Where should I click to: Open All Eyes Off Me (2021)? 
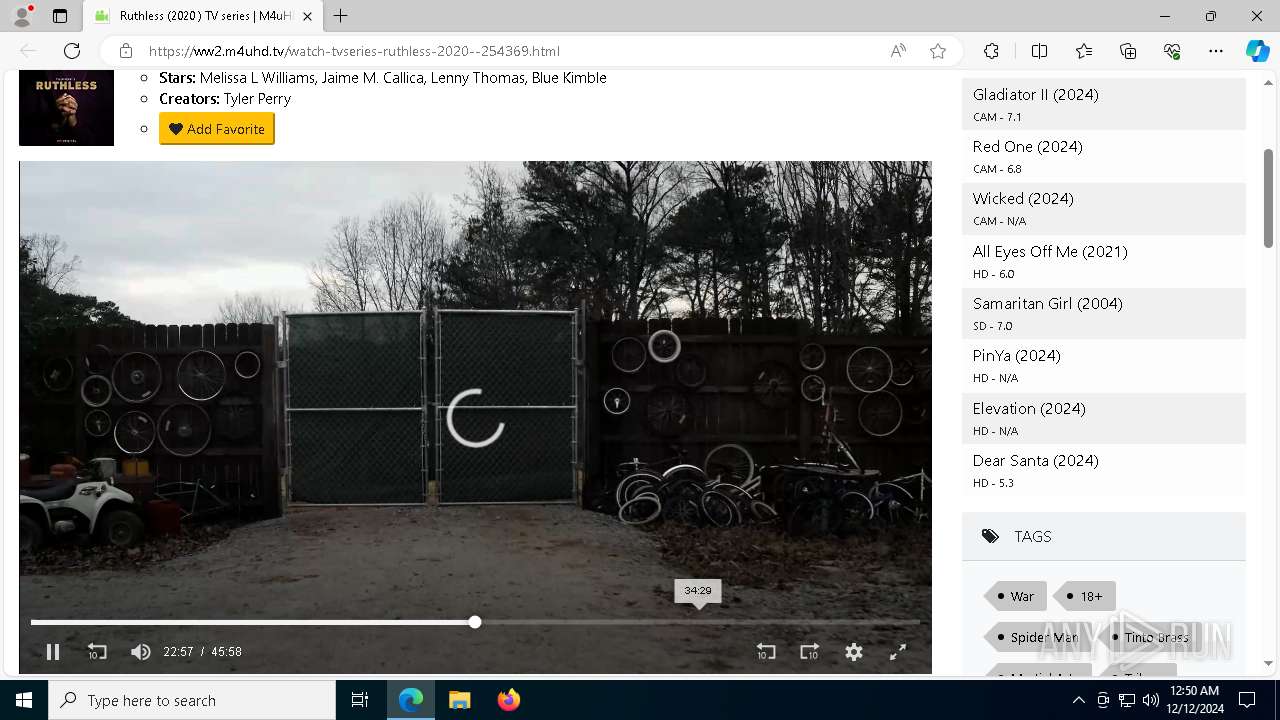[1050, 252]
